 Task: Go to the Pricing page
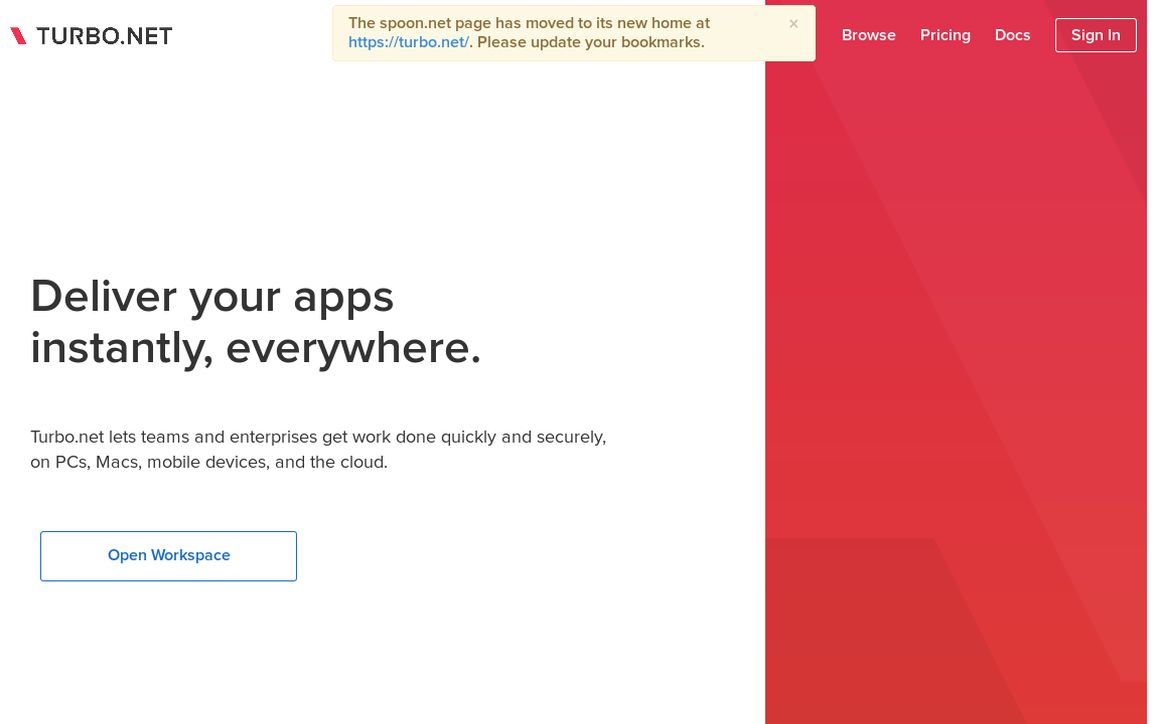[x=945, y=35]
